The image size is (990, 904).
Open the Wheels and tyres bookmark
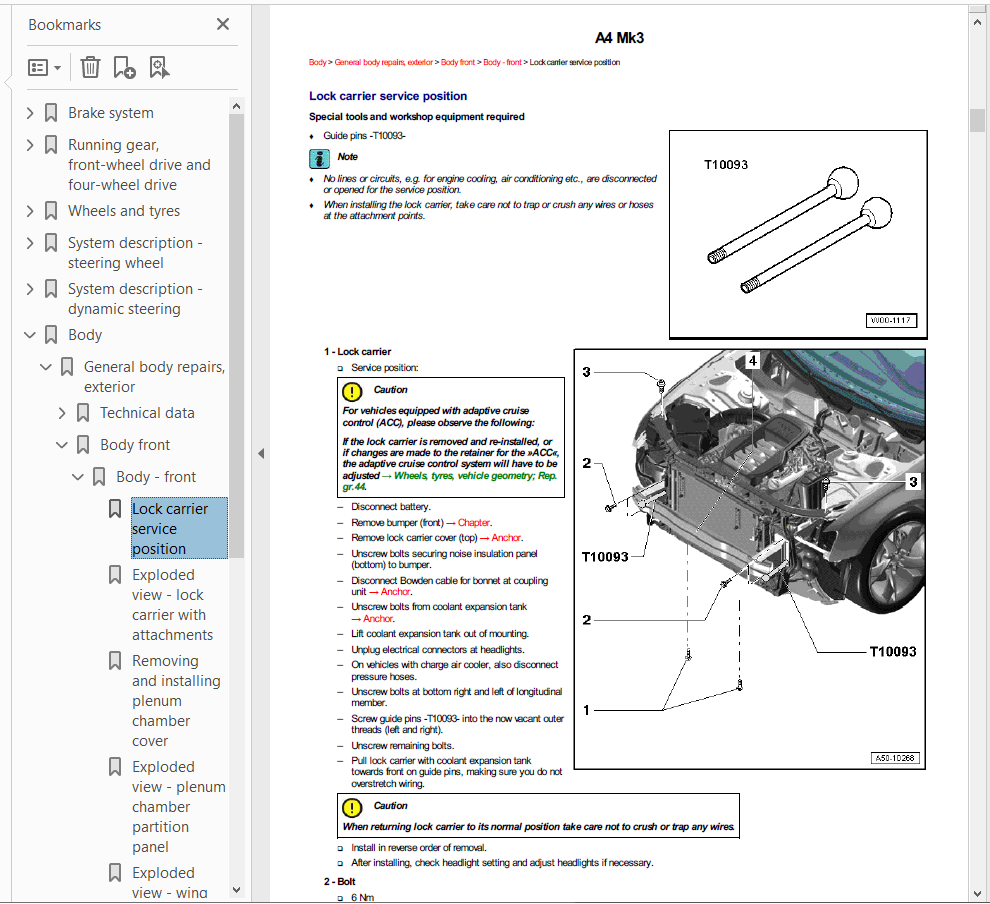pyautogui.click(x=124, y=211)
